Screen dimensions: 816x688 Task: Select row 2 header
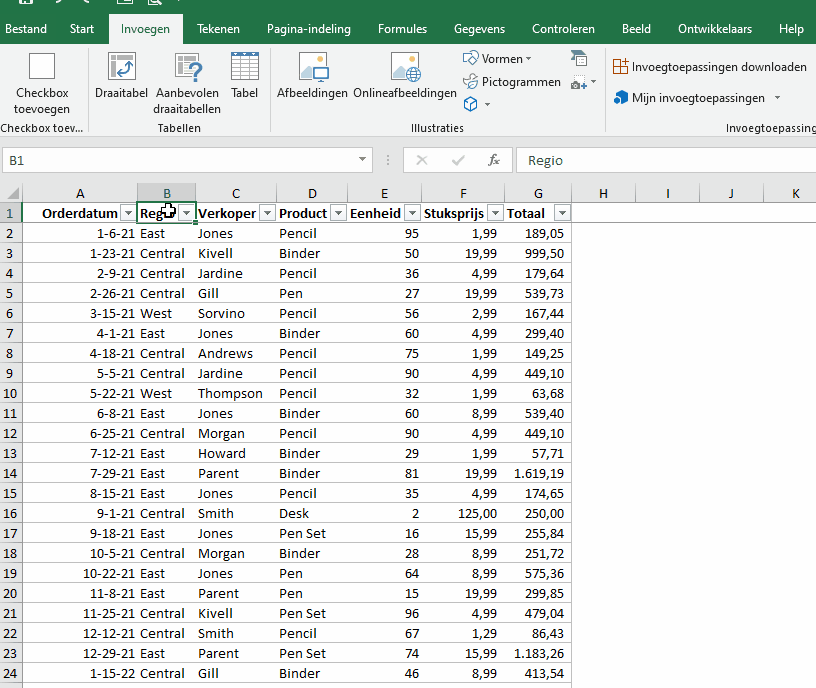tap(10, 233)
